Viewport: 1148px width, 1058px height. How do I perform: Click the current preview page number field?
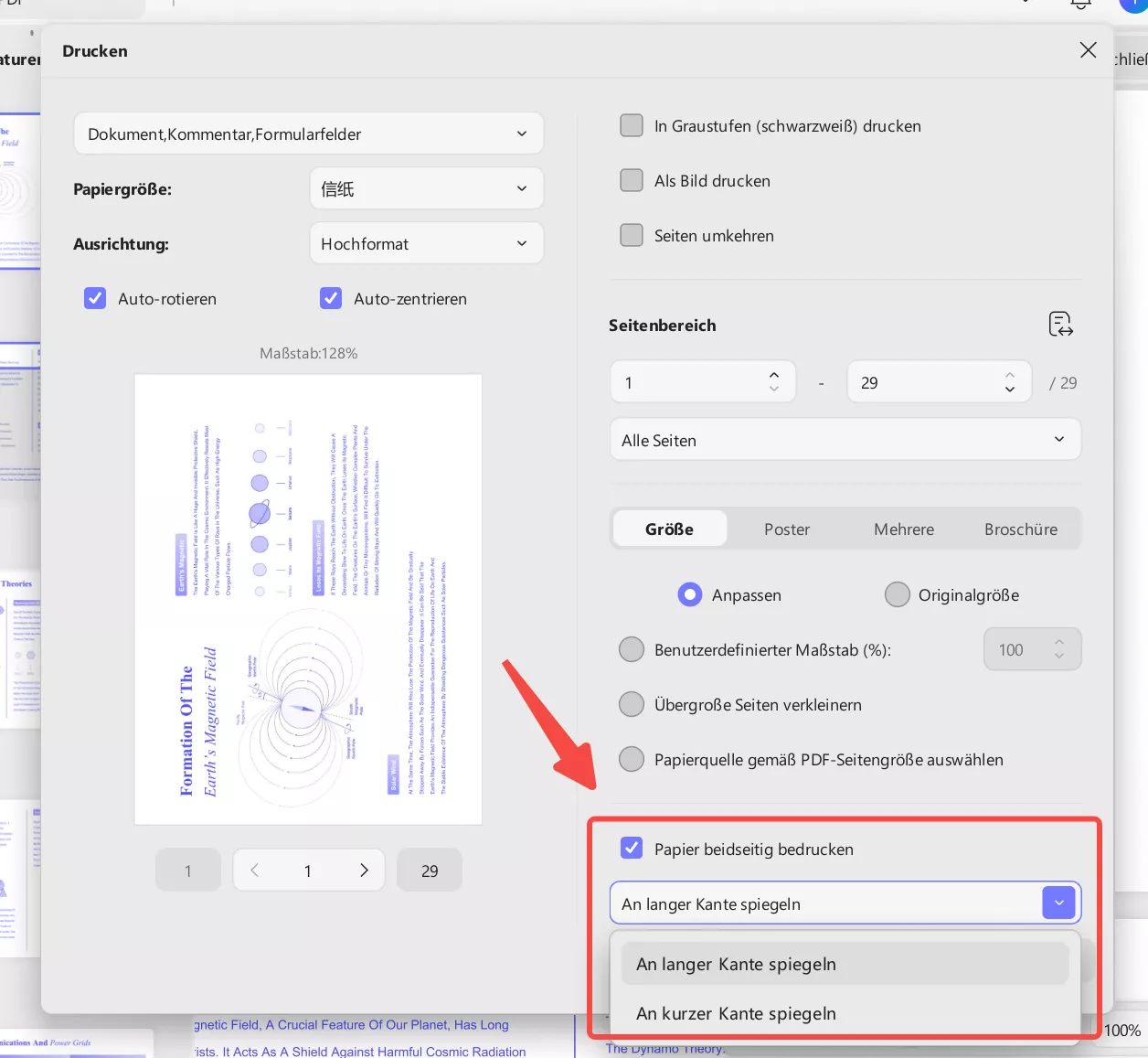[x=308, y=871]
